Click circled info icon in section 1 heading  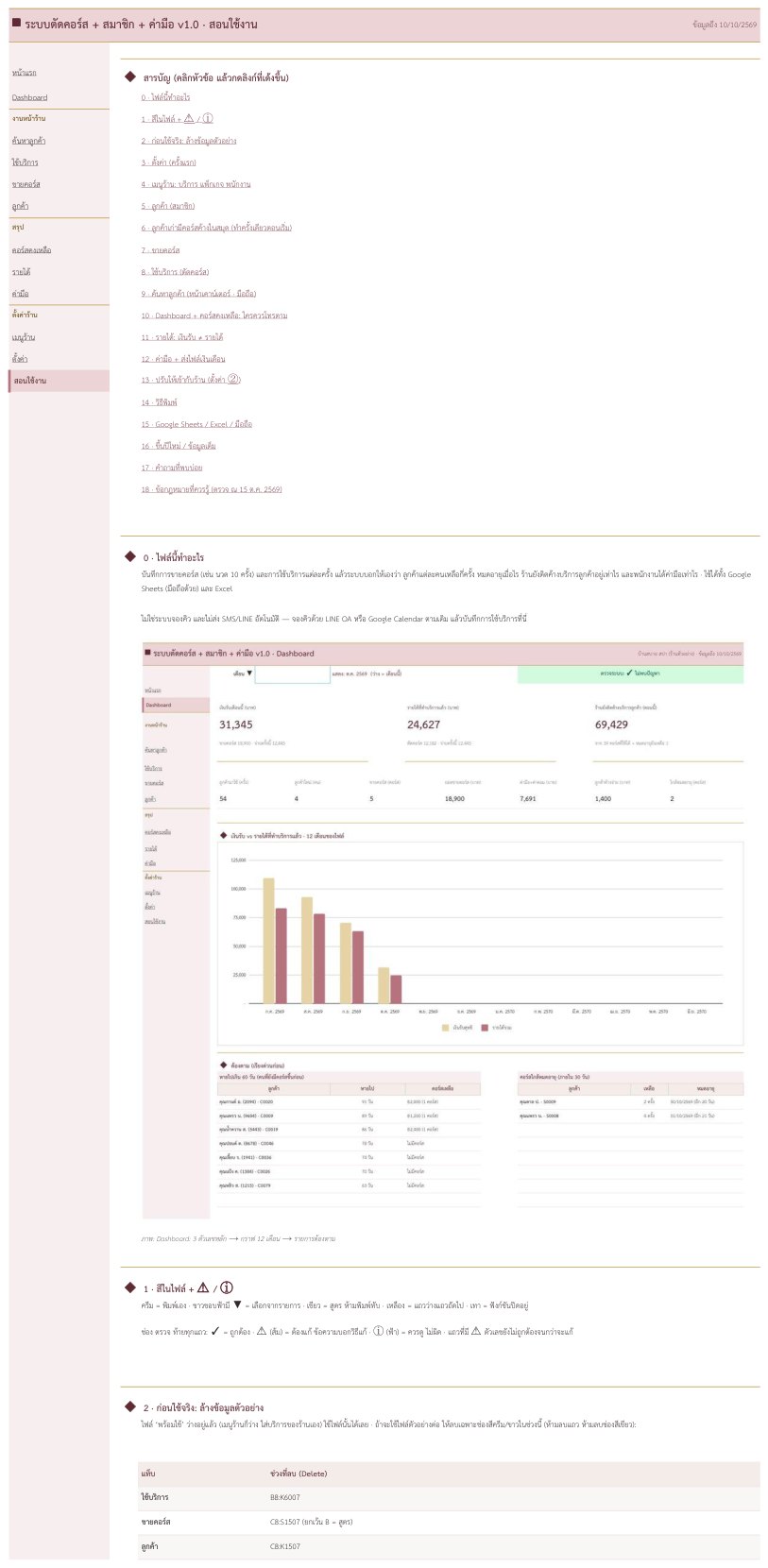pos(227,1287)
